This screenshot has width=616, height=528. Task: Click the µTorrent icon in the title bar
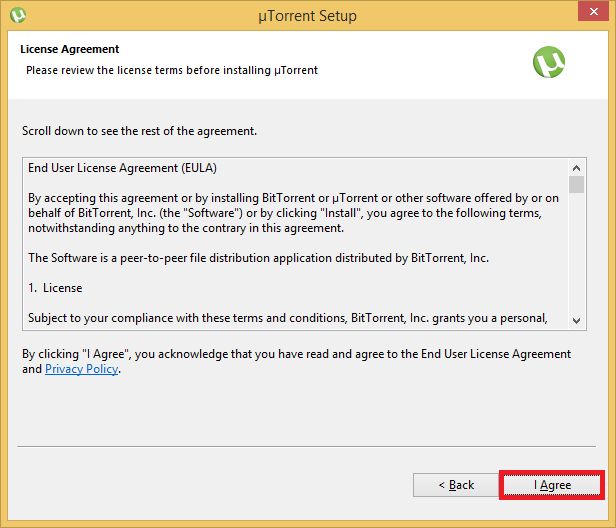click(17, 15)
